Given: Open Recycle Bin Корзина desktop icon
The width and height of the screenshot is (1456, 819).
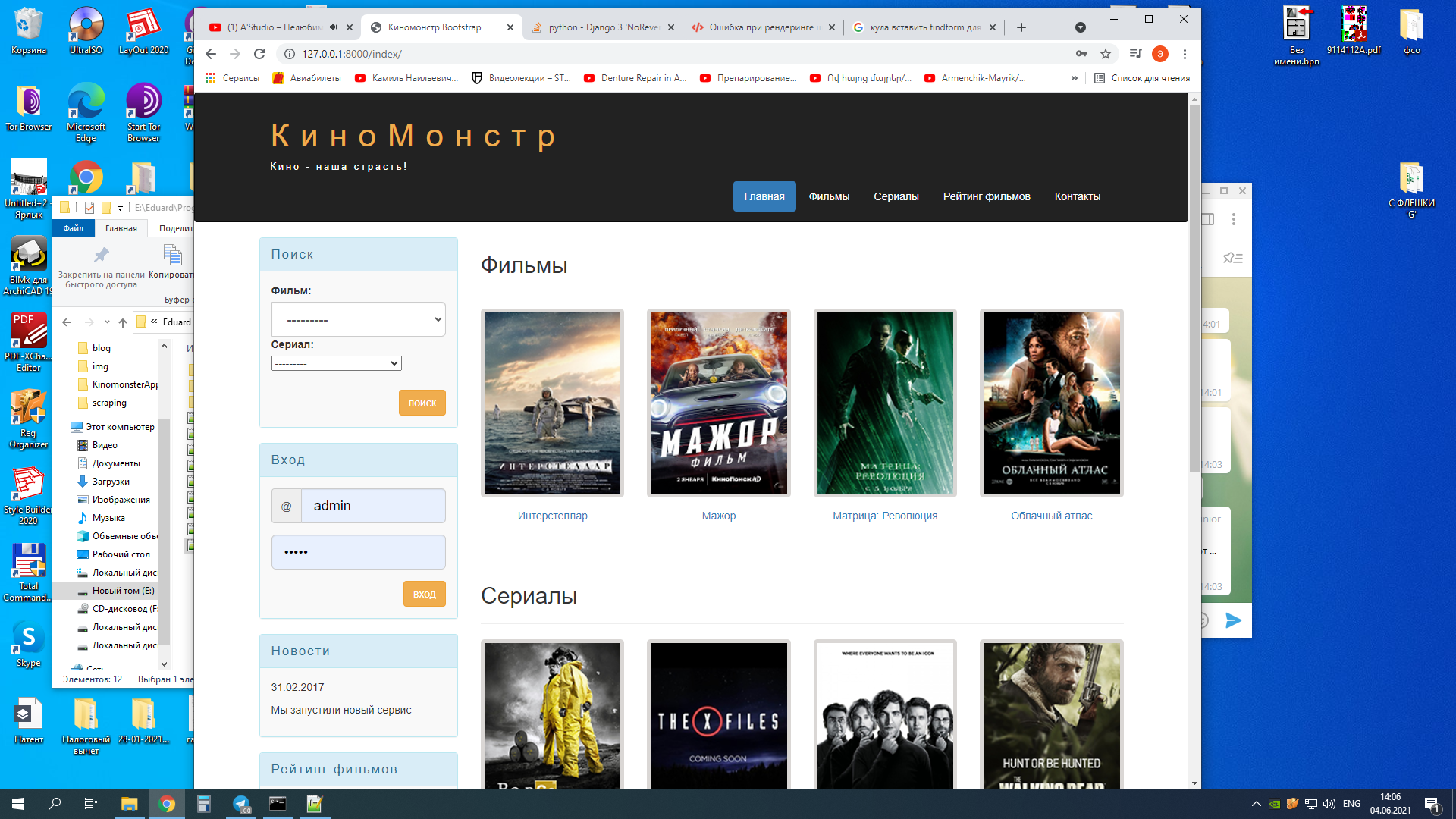Looking at the screenshot, I should [29, 31].
